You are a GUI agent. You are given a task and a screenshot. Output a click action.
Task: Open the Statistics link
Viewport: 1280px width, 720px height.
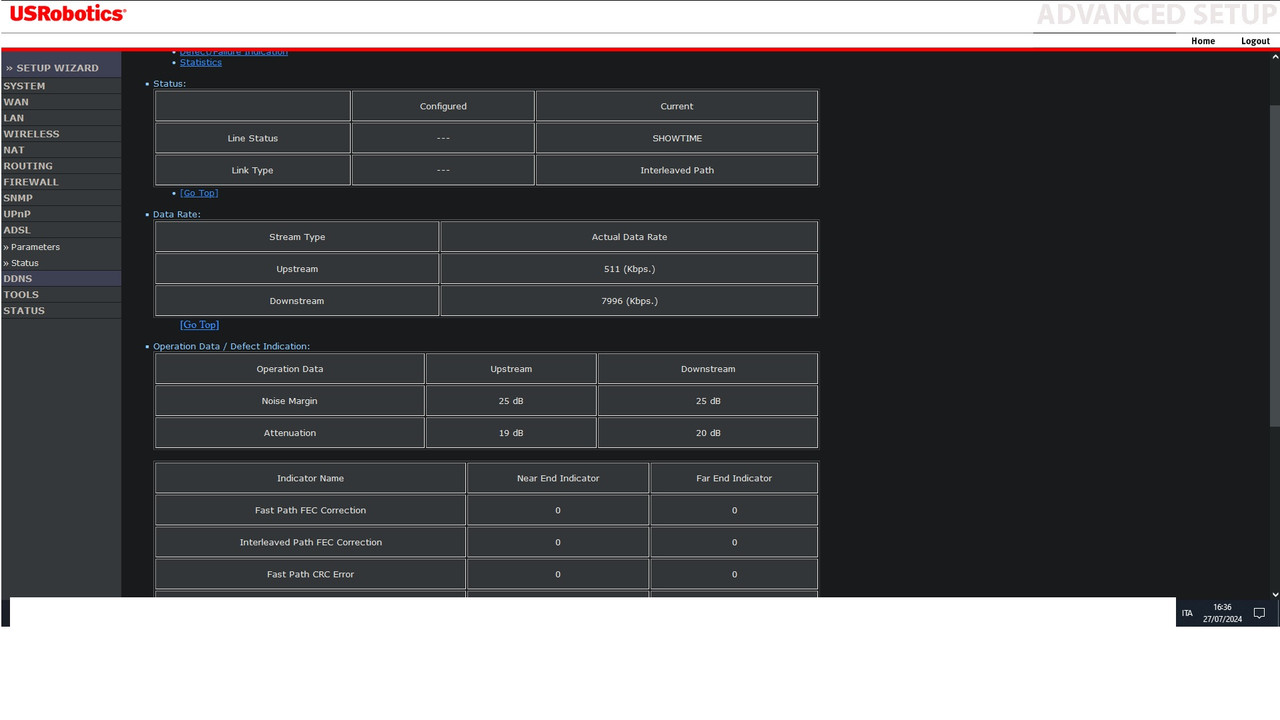[x=201, y=62]
